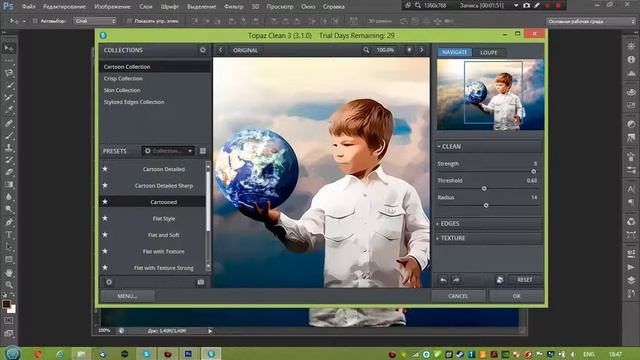Go to next view using right arrow

pos(422,50)
